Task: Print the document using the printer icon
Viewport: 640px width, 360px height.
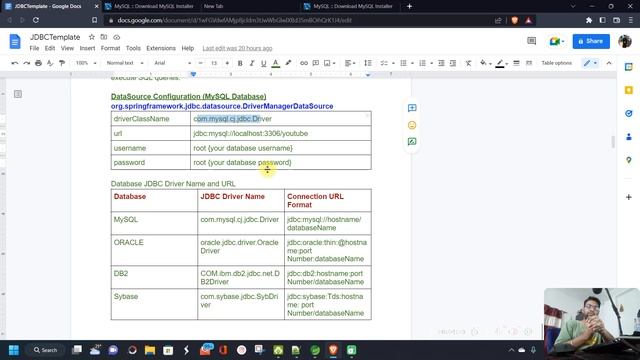Action: 38,63
